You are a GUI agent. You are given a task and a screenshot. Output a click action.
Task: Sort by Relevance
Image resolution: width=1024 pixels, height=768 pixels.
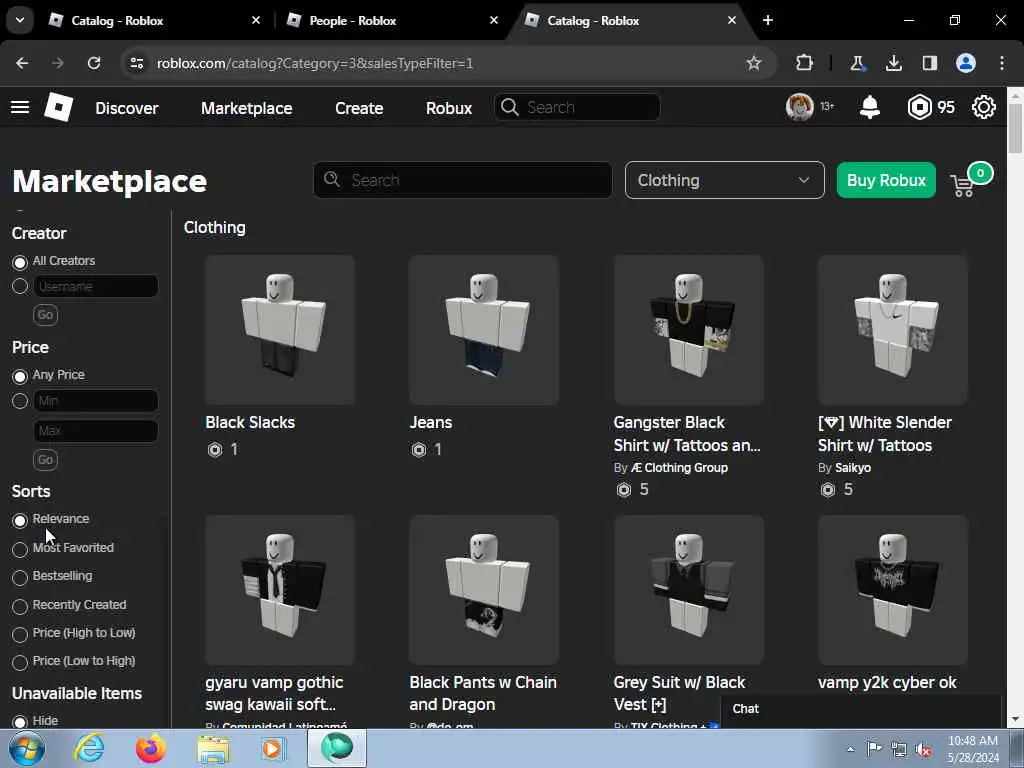point(20,520)
